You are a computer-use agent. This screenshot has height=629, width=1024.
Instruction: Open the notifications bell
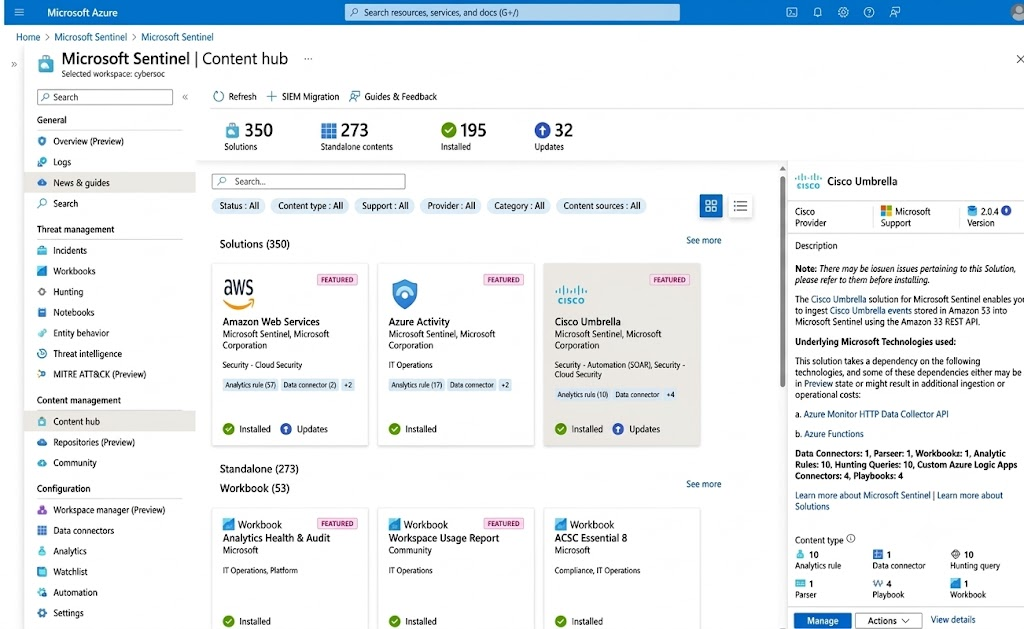(x=817, y=12)
